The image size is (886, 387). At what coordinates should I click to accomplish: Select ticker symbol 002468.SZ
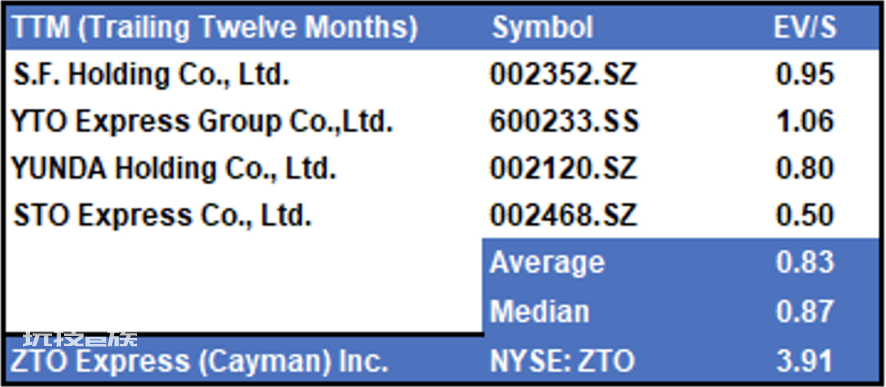[563, 216]
